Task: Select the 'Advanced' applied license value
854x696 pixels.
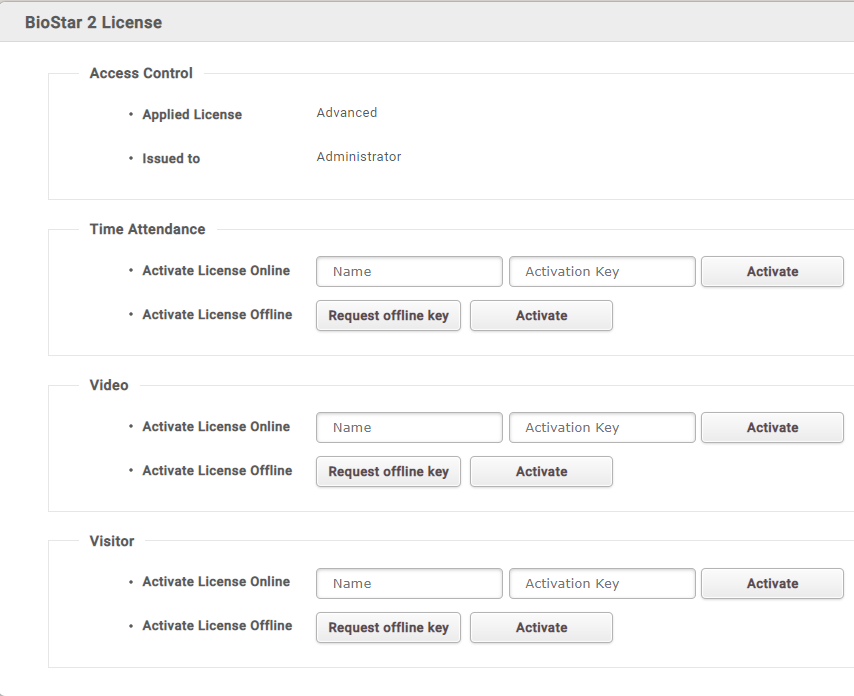Action: click(x=347, y=113)
